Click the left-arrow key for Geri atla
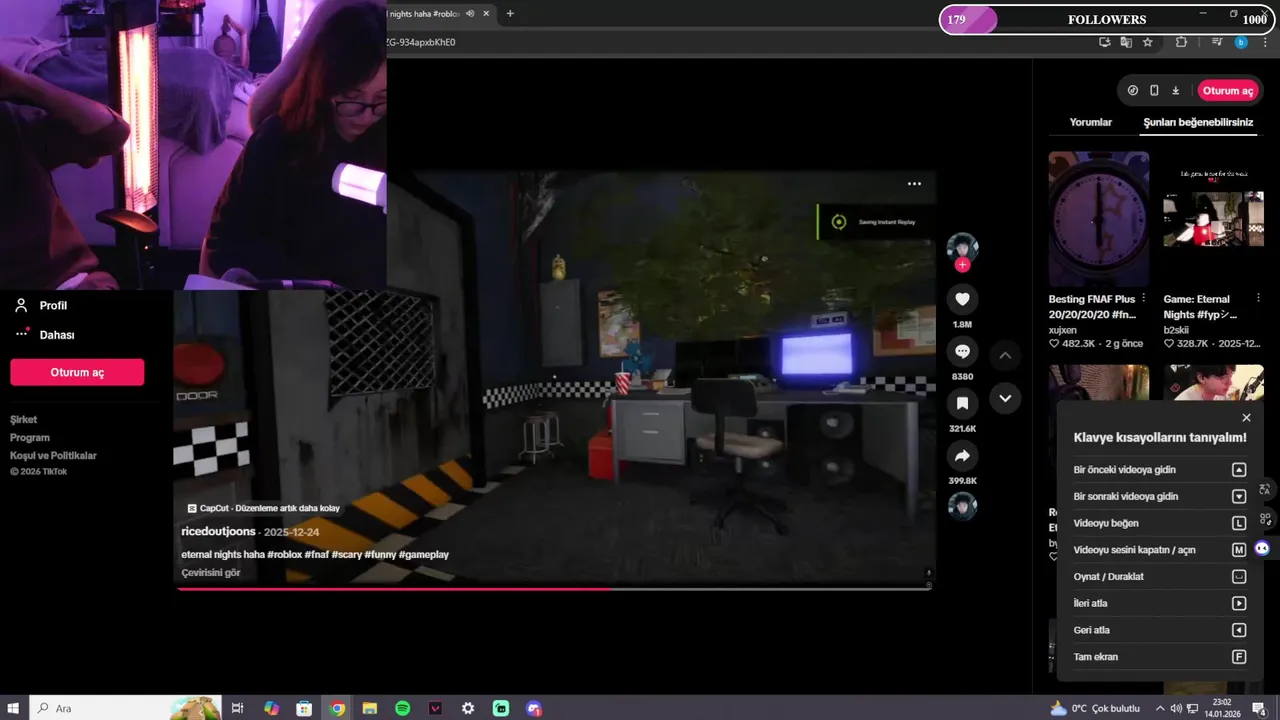This screenshot has width=1280, height=720. tap(1239, 630)
